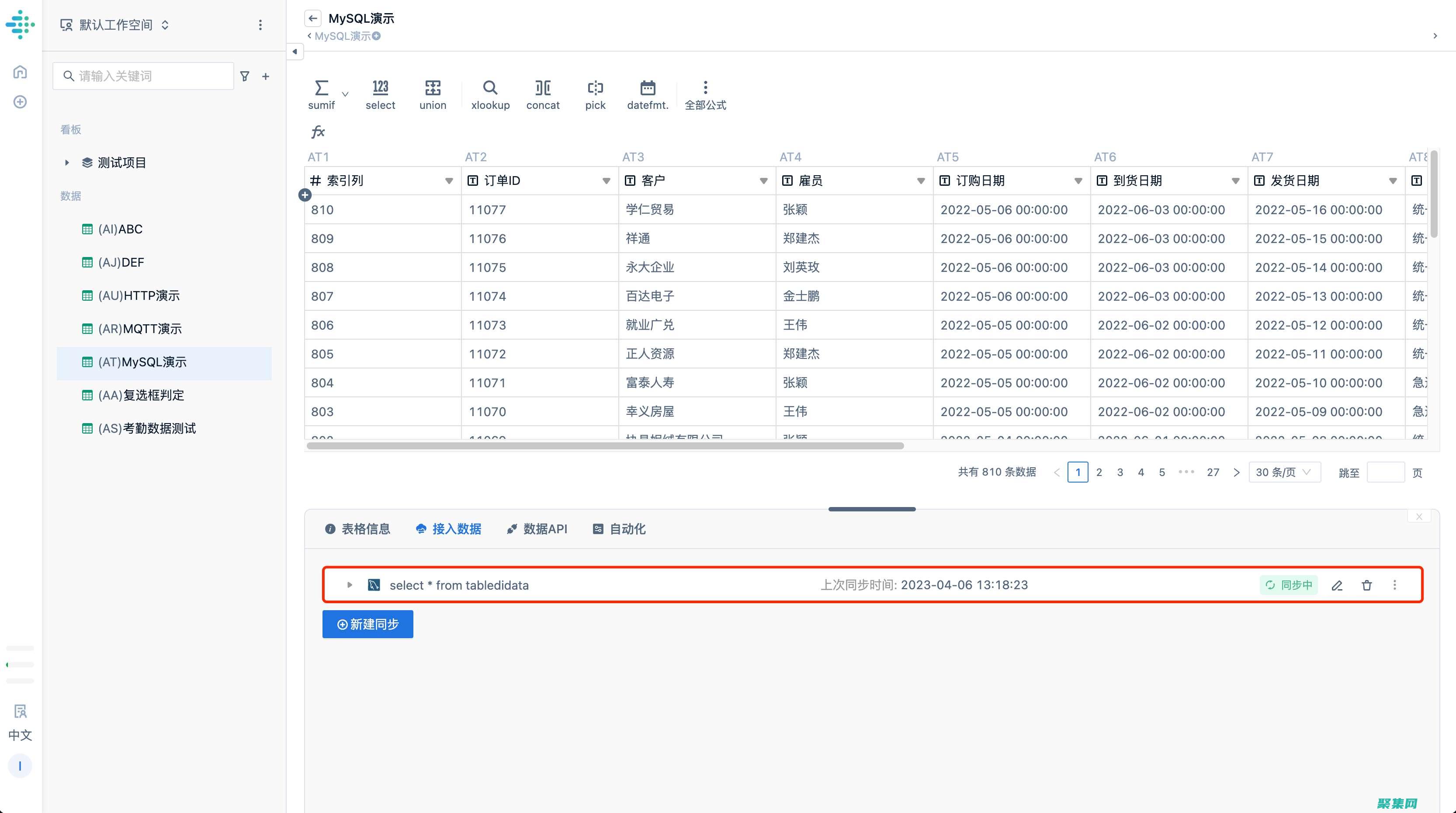Image resolution: width=1456 pixels, height=813 pixels.
Task: Click the pick formula icon
Action: coord(595,88)
